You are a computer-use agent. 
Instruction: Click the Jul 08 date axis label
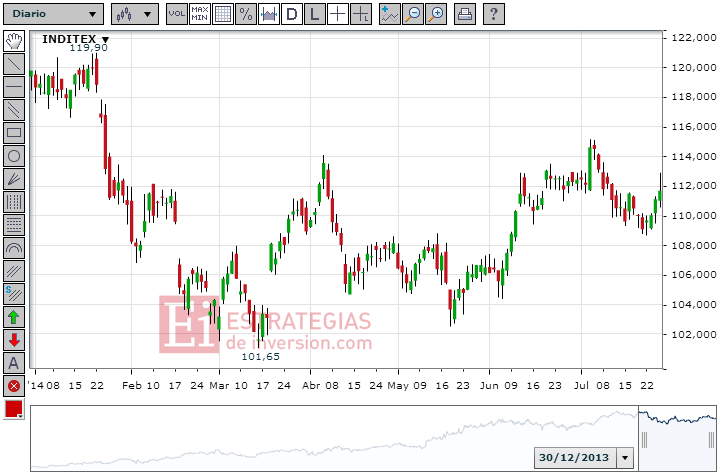point(592,386)
